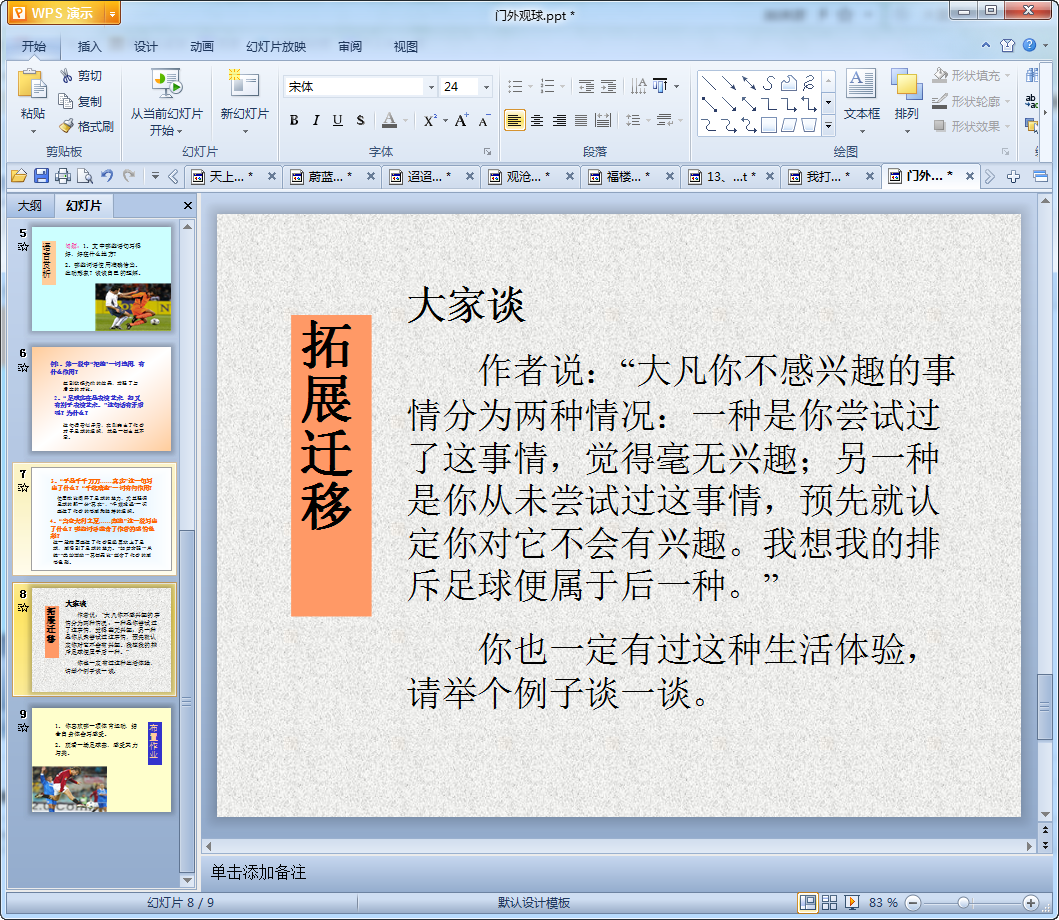Toggle right text alignment
The image size is (1059, 920).
559,120
